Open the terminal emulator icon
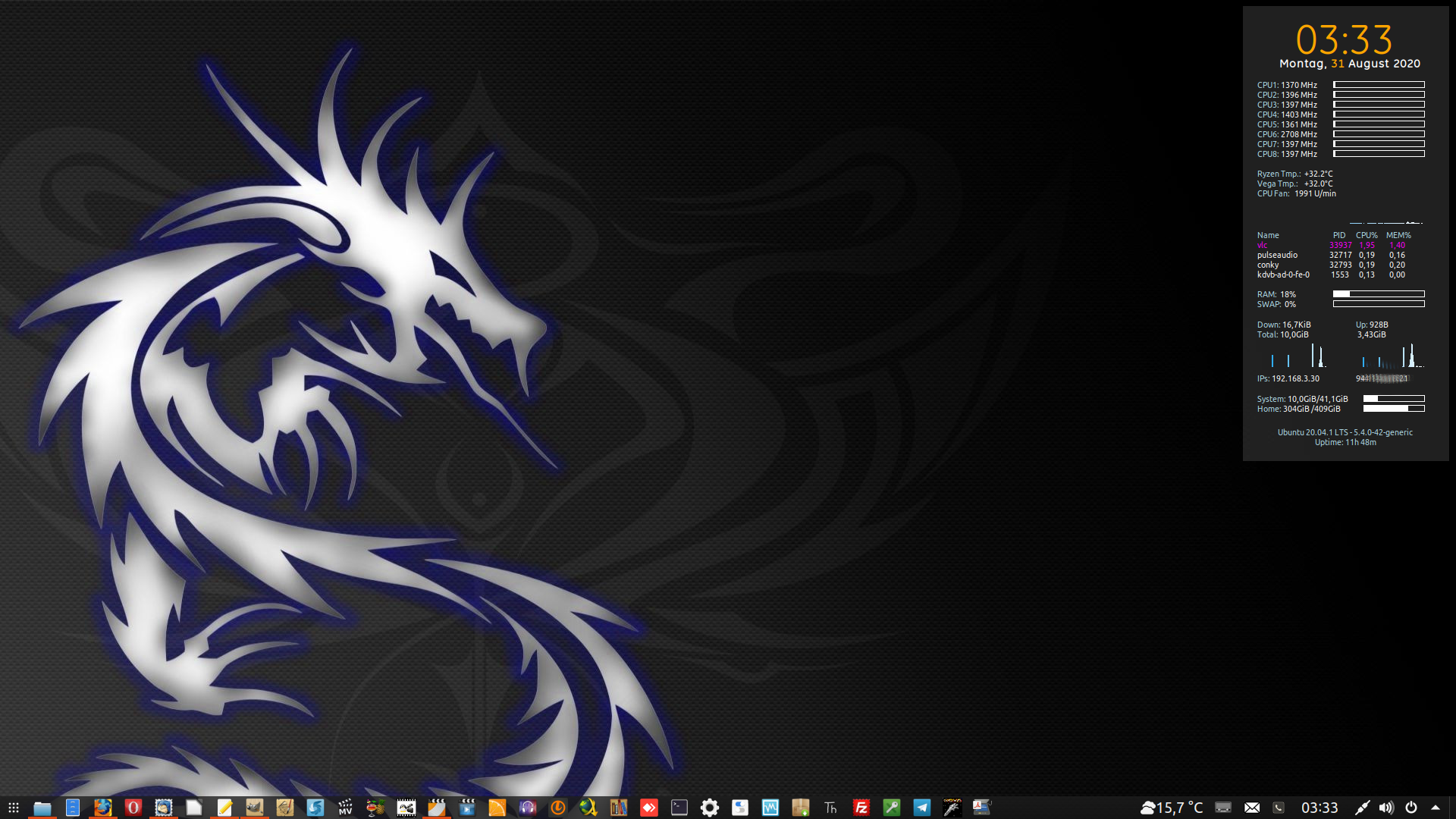This screenshot has height=819, width=1456. pyautogui.click(x=679, y=808)
